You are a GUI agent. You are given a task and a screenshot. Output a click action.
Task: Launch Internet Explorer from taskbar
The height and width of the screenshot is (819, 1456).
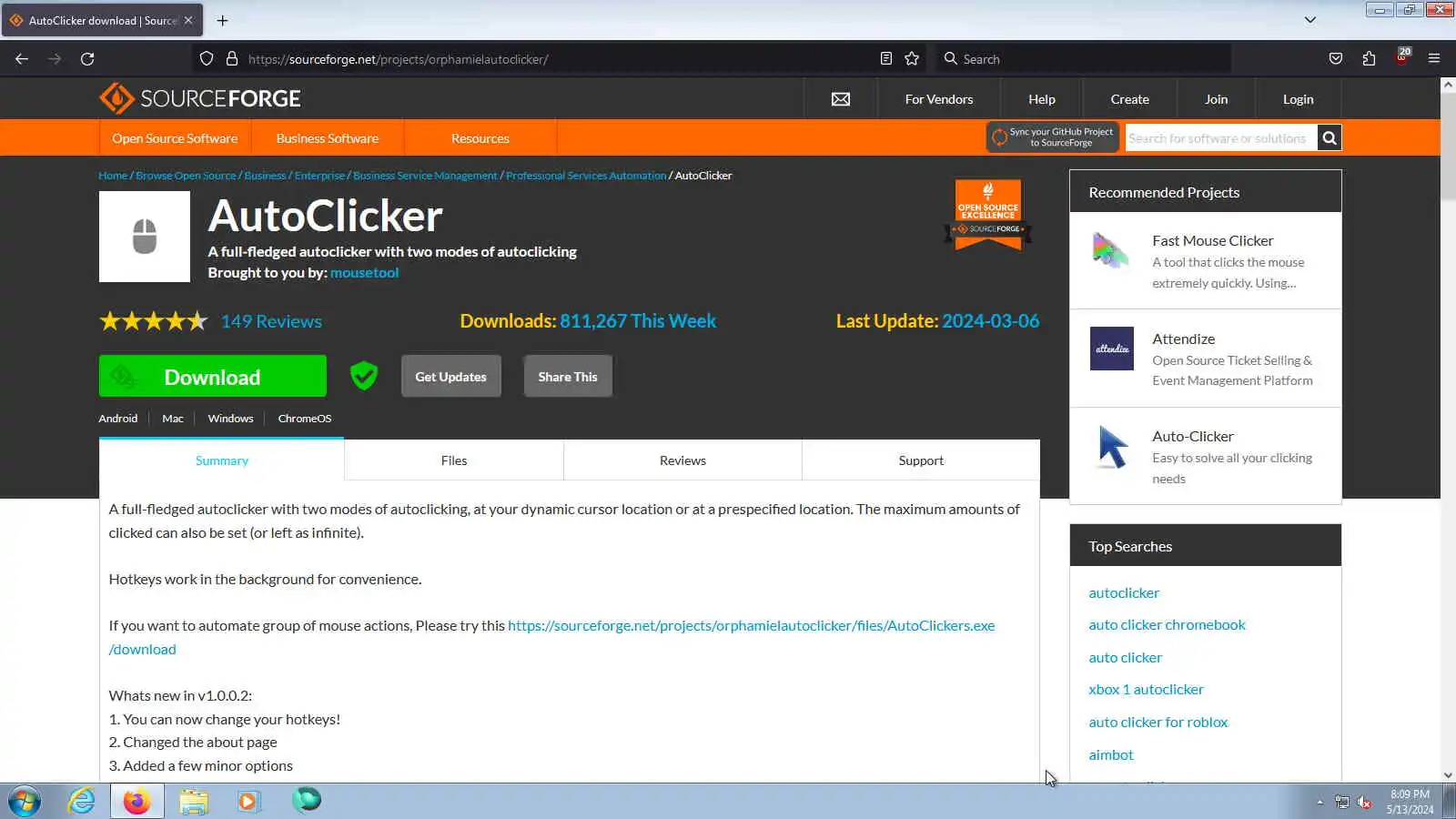tap(82, 801)
